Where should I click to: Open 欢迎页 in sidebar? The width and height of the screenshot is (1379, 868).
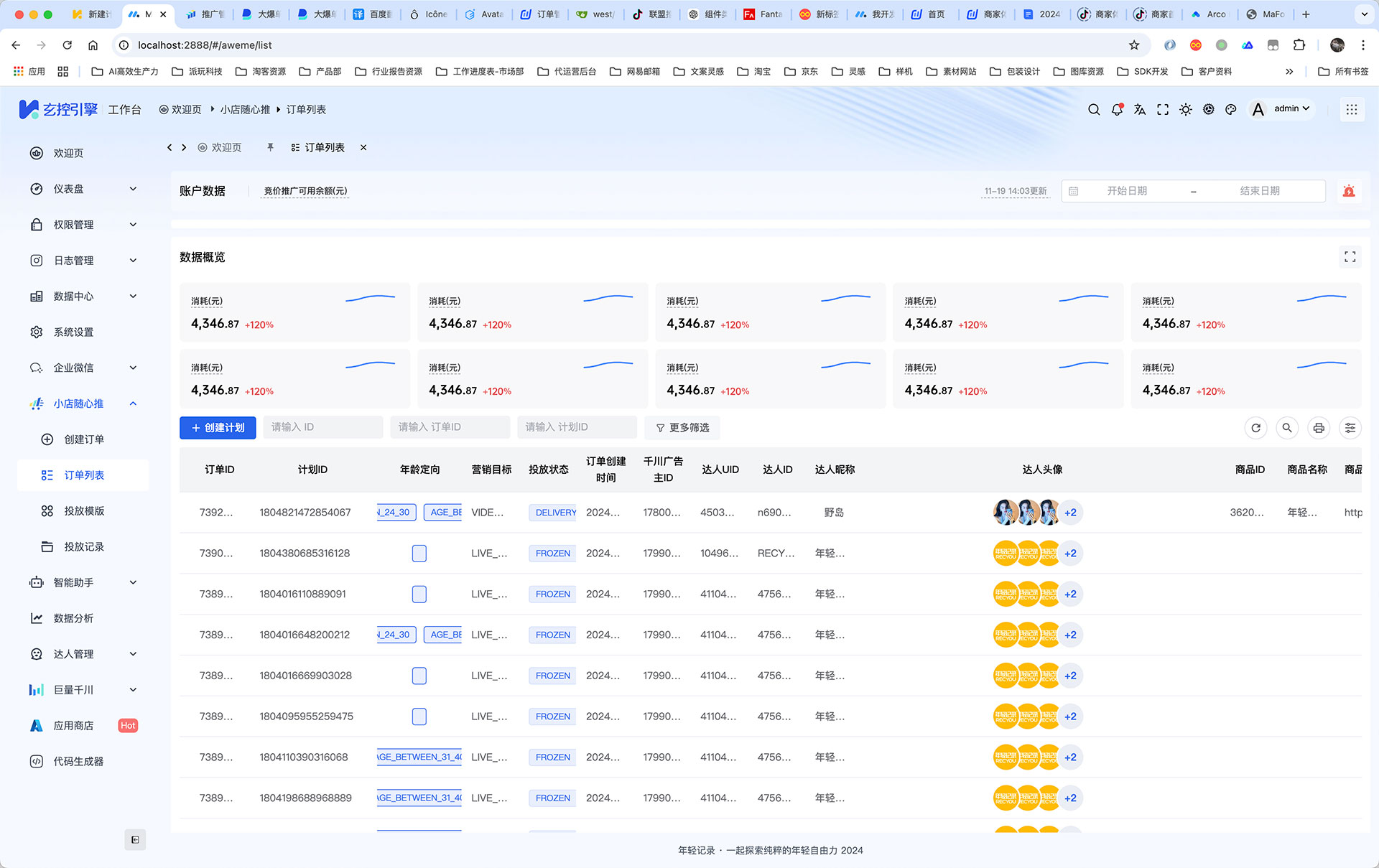[83, 153]
